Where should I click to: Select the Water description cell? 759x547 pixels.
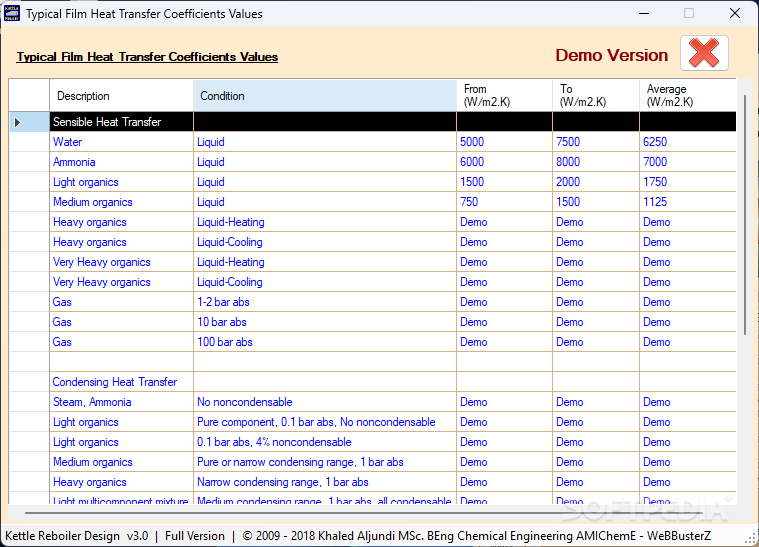click(x=121, y=142)
